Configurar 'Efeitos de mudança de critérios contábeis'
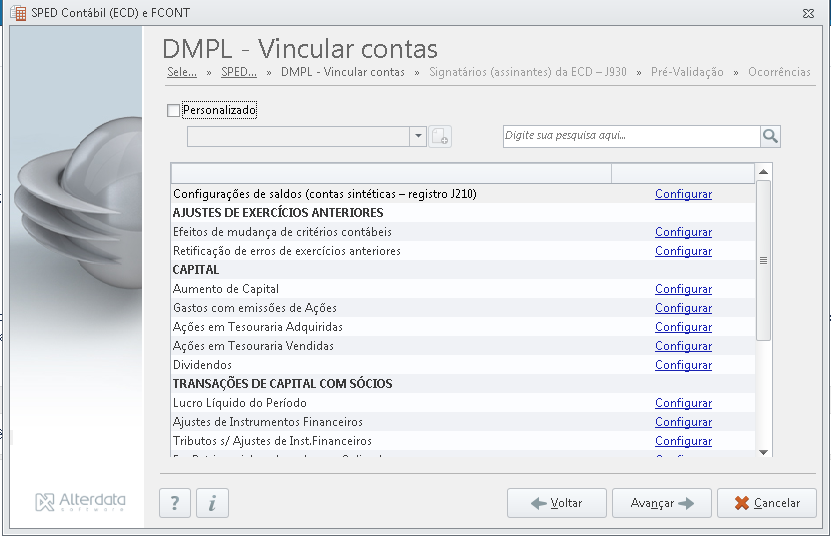831x536 pixels. 683,232
